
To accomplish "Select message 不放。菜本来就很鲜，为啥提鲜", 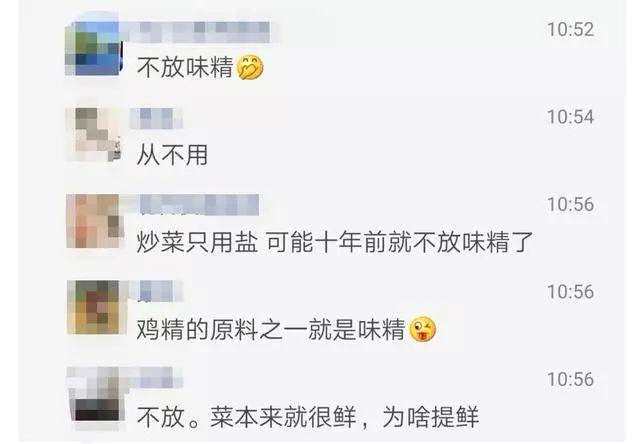I will (x=308, y=417).
